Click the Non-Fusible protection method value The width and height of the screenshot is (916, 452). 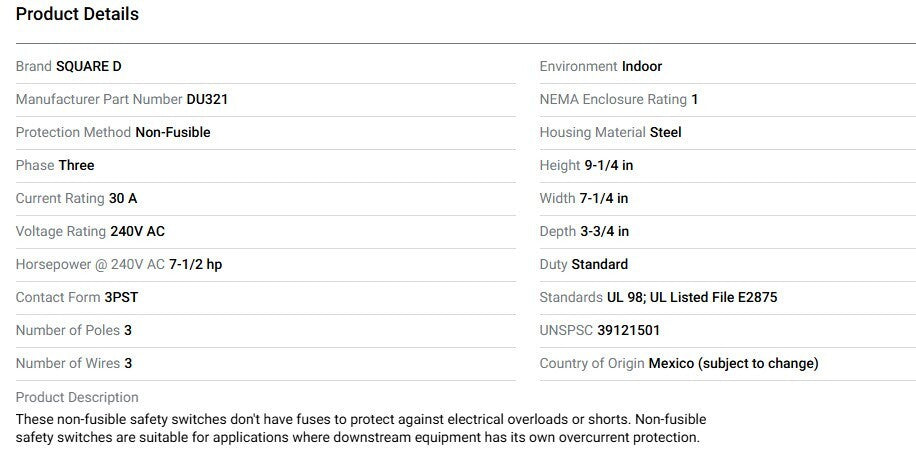(173, 132)
